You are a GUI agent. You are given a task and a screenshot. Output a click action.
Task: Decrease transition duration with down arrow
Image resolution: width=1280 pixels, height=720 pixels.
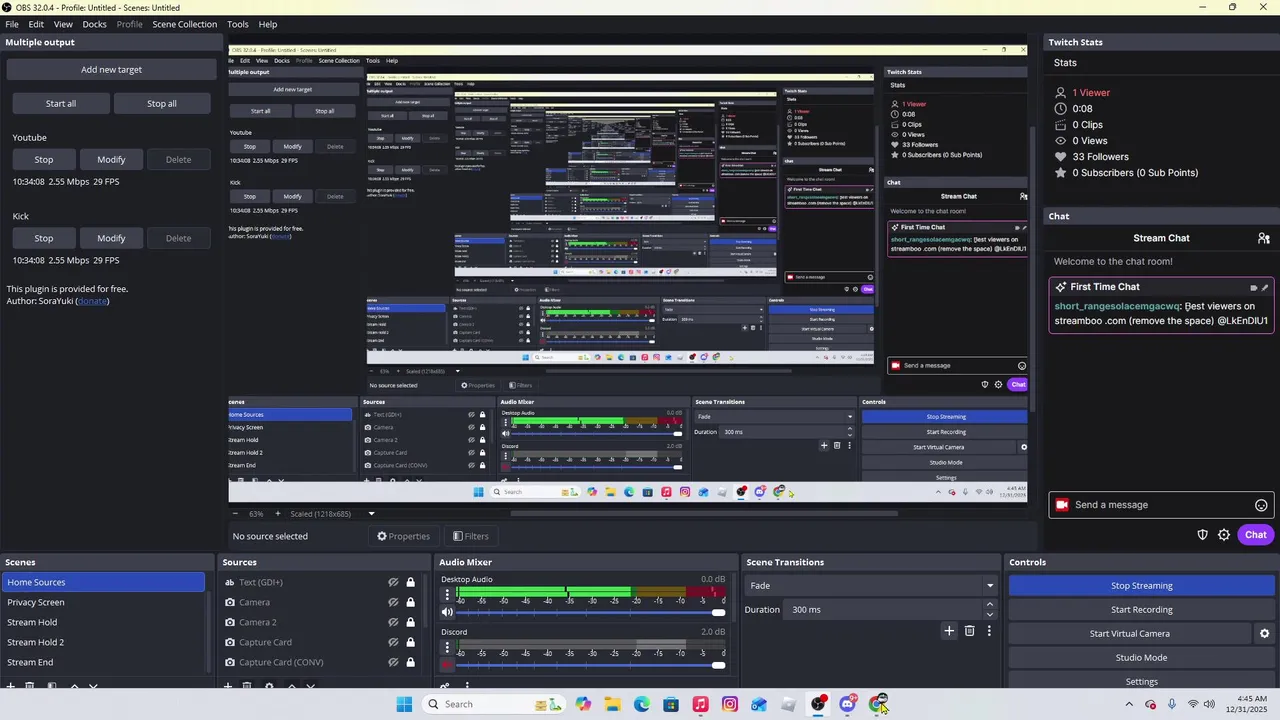point(990,615)
